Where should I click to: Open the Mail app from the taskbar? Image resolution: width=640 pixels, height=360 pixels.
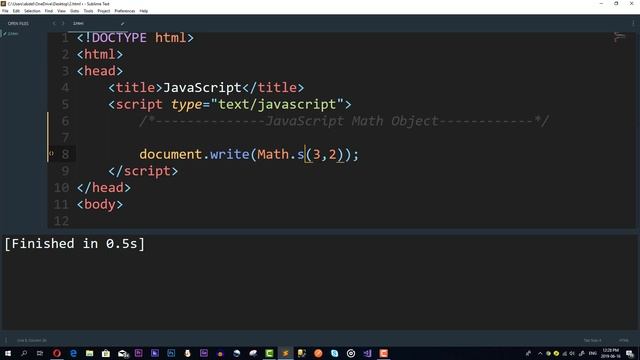tap(123, 353)
